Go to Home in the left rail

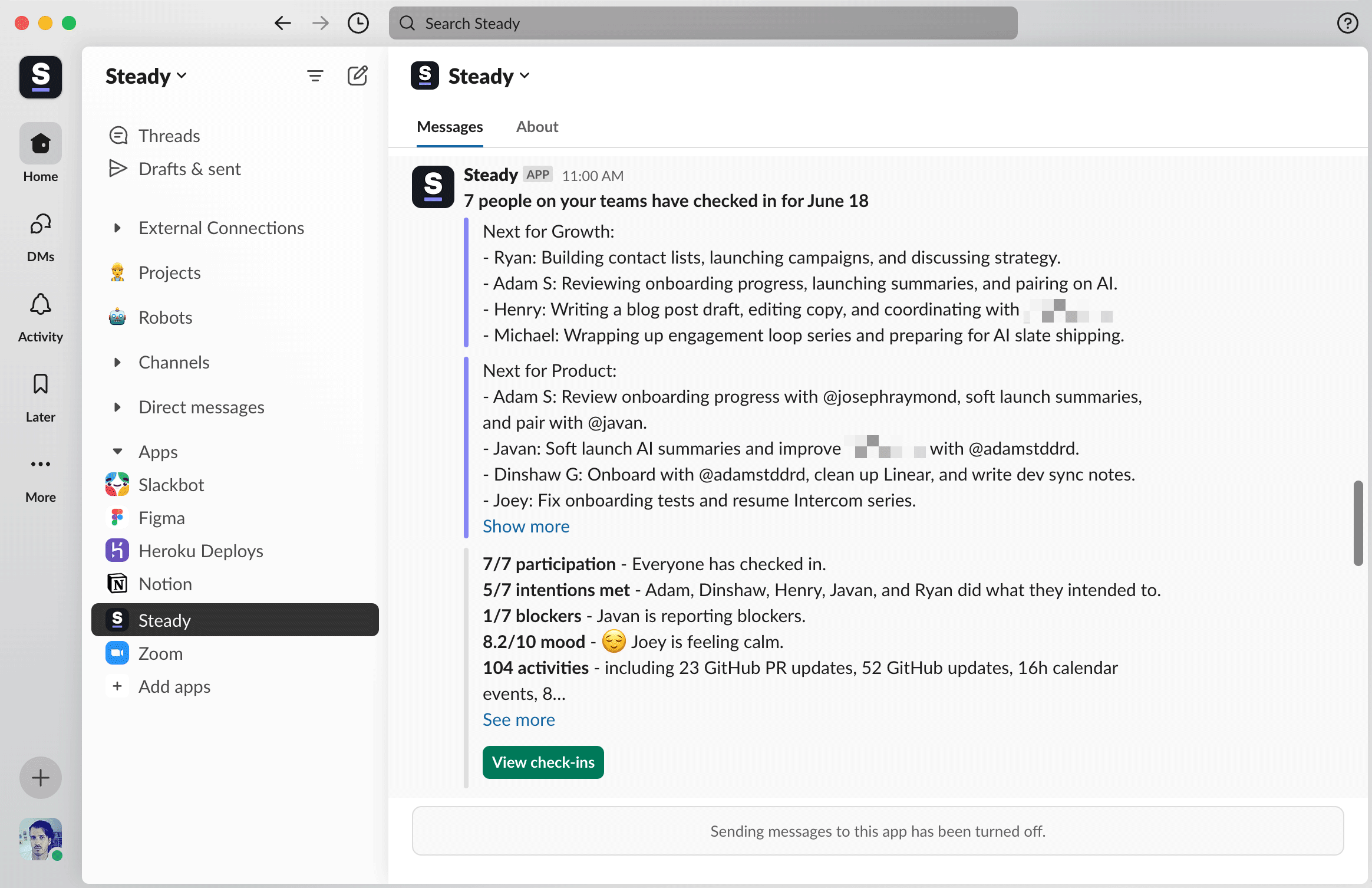pyautogui.click(x=41, y=153)
